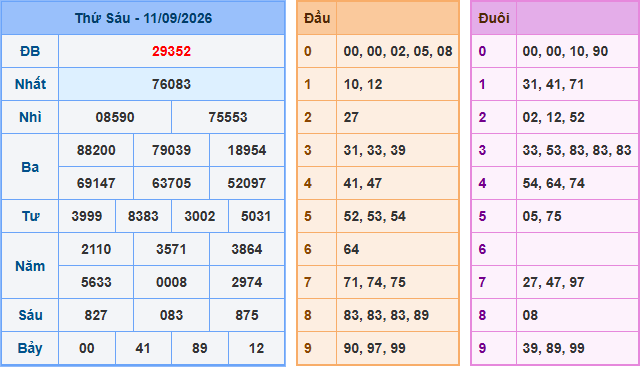This screenshot has height=367, width=641.
Task: Click the 'Sáu' row label
Action: 30,315
